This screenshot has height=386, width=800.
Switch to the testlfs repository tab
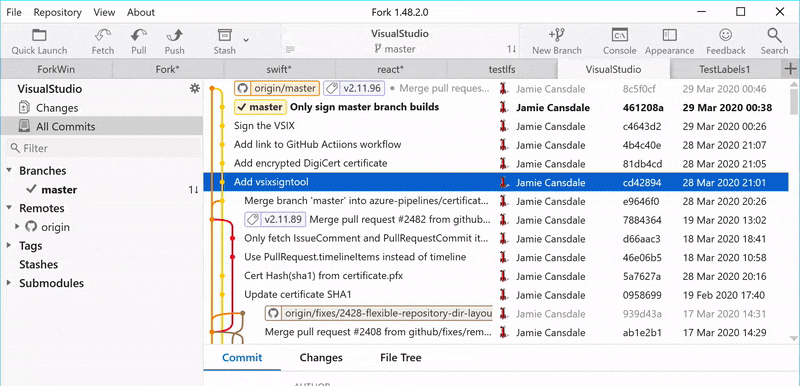coord(502,69)
